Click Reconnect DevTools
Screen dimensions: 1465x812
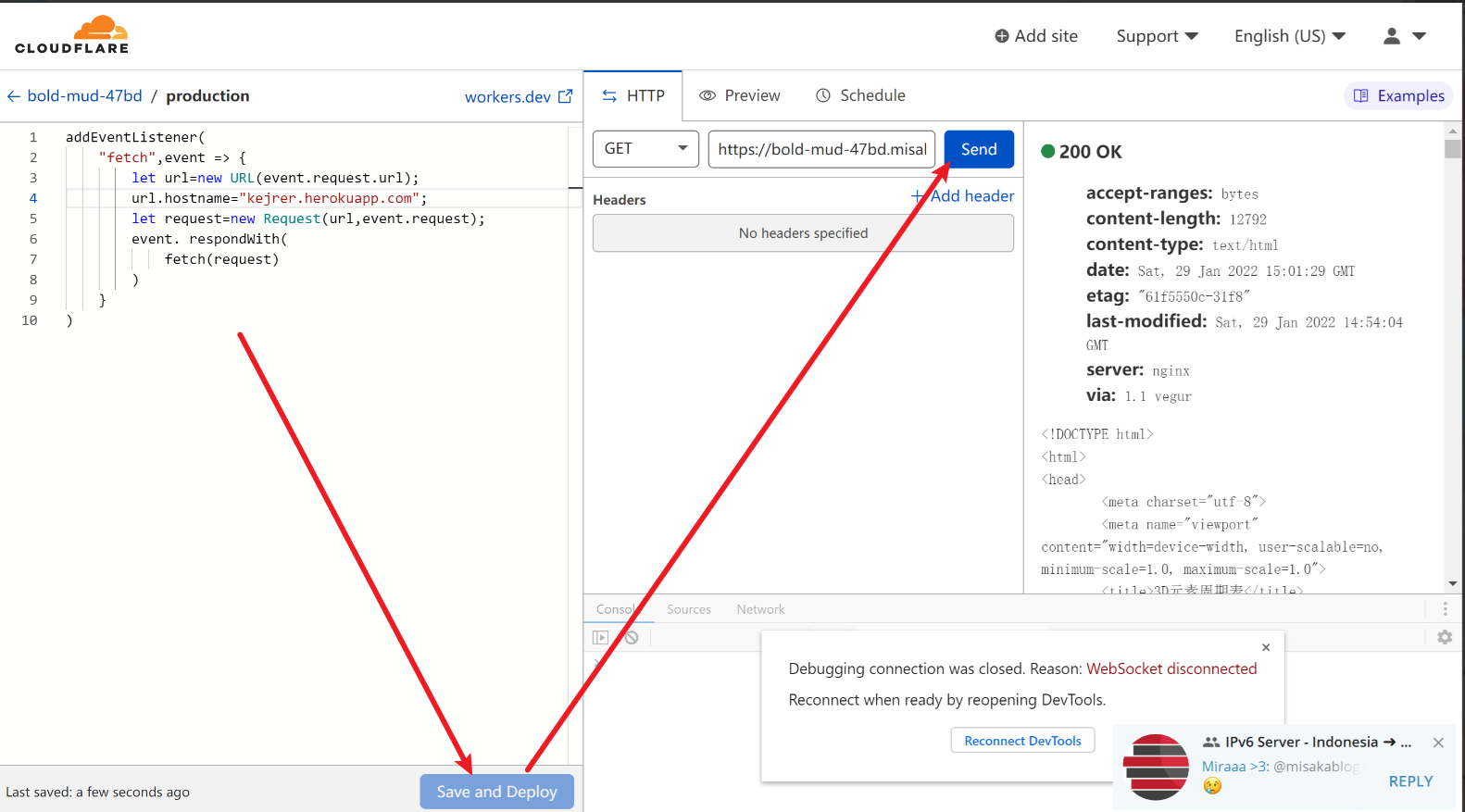point(1022,741)
